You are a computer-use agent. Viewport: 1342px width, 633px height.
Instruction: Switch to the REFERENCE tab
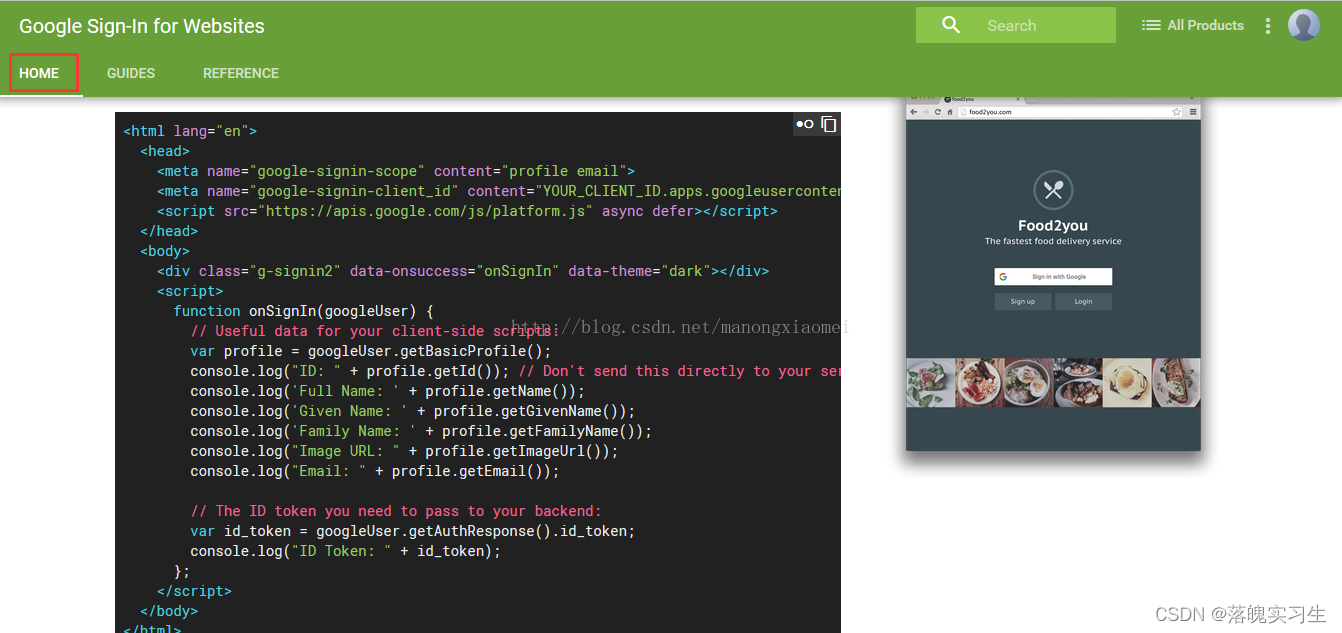[x=241, y=73]
